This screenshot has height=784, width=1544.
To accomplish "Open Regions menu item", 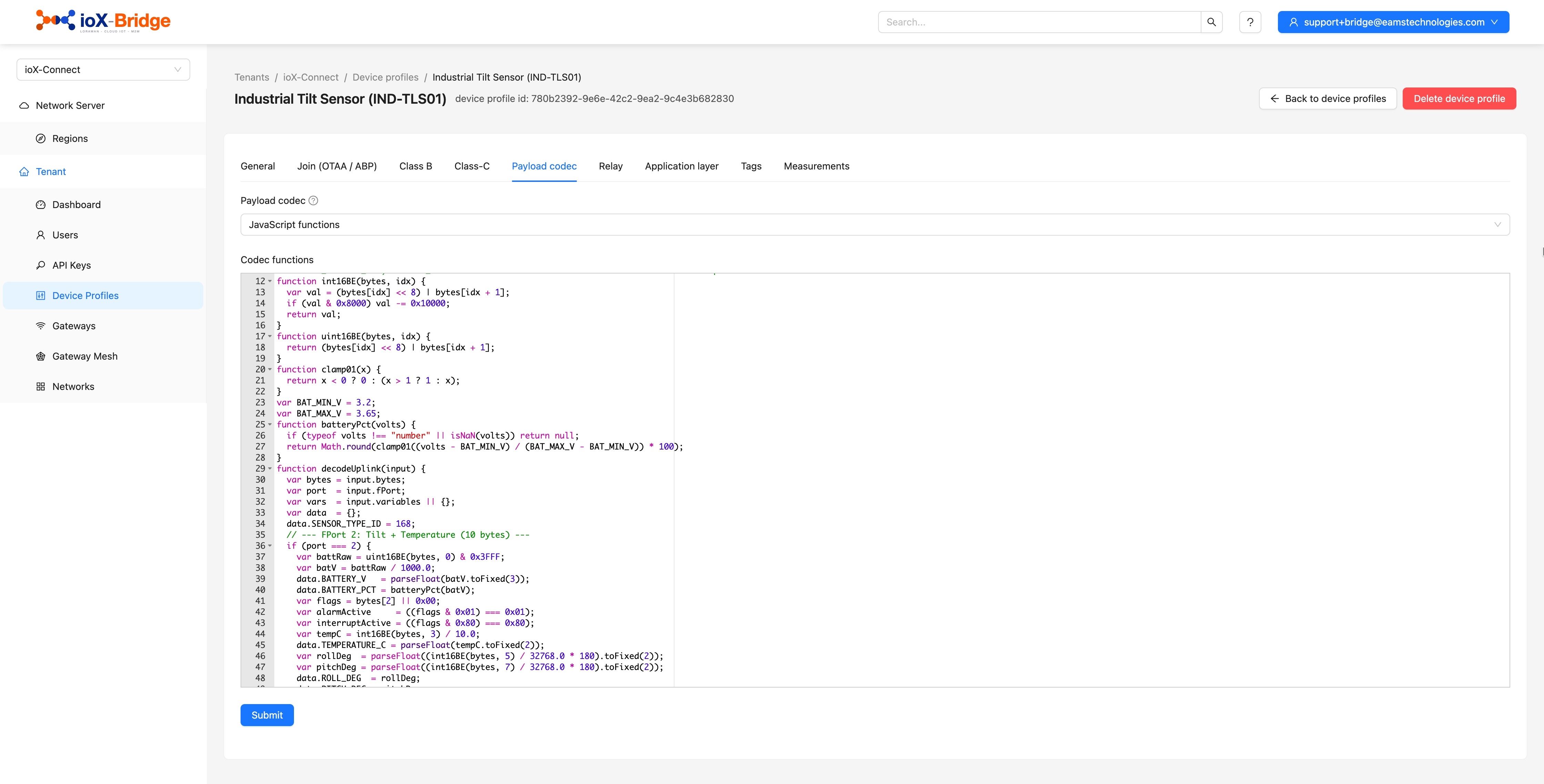I will pos(103,138).
